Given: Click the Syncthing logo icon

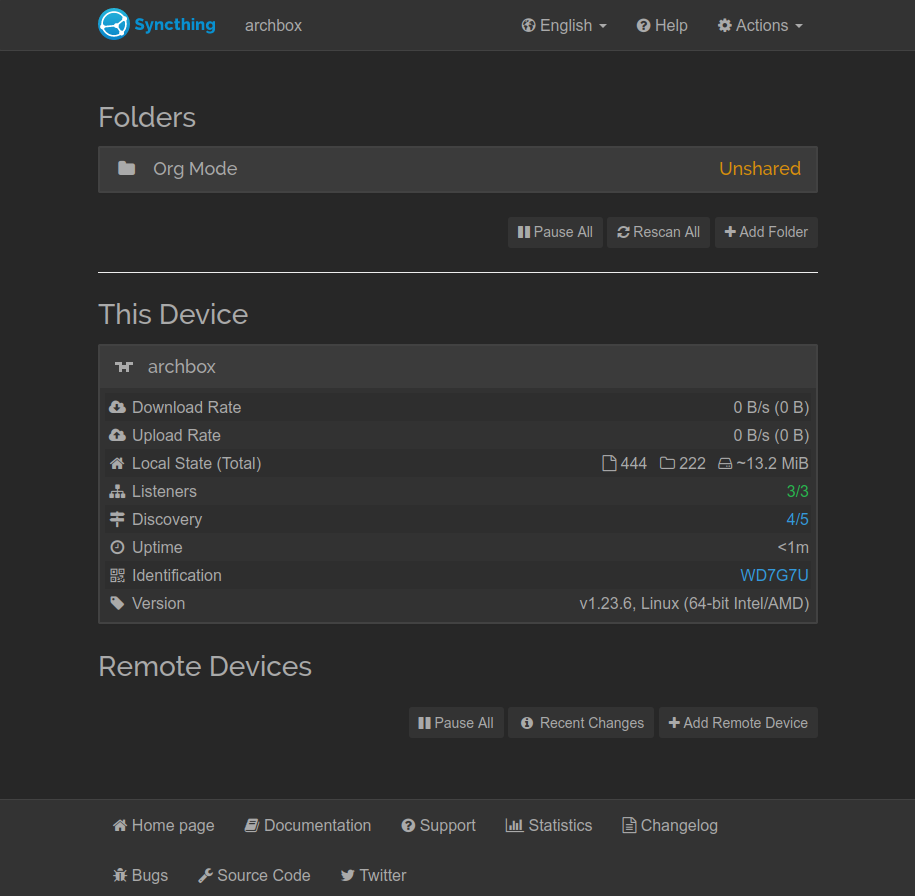Looking at the screenshot, I should pyautogui.click(x=111, y=24).
